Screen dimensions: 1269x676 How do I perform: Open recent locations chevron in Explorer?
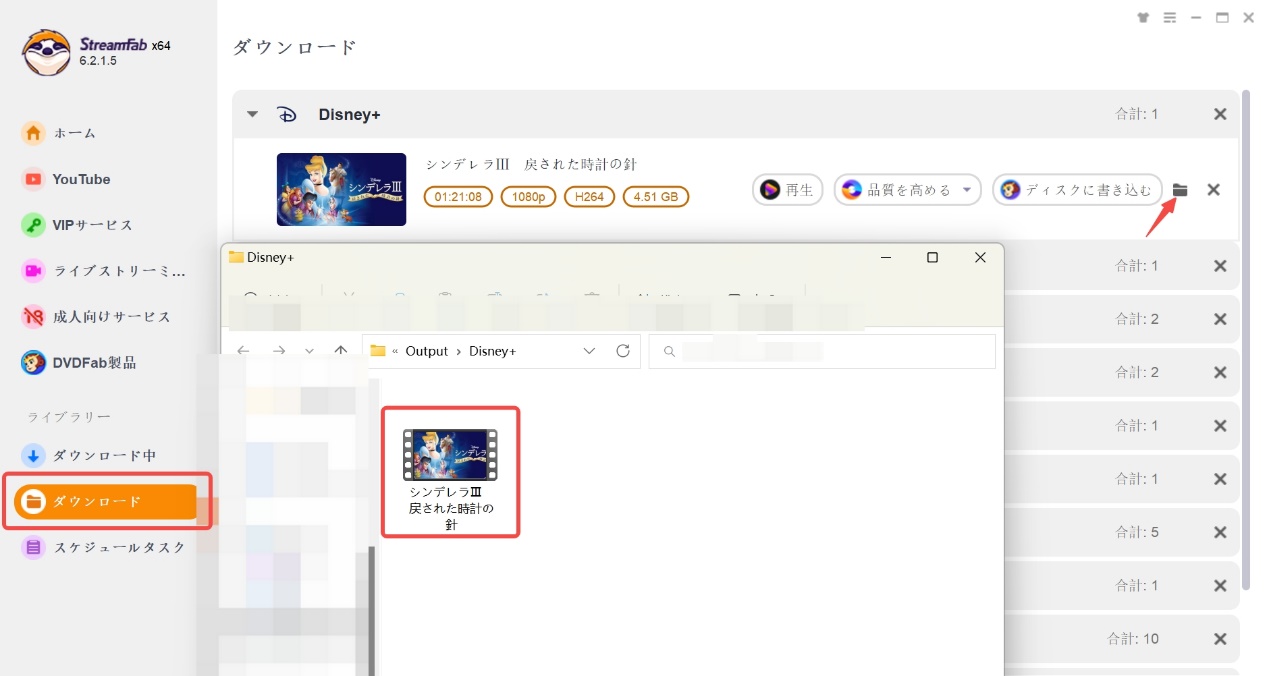(309, 351)
